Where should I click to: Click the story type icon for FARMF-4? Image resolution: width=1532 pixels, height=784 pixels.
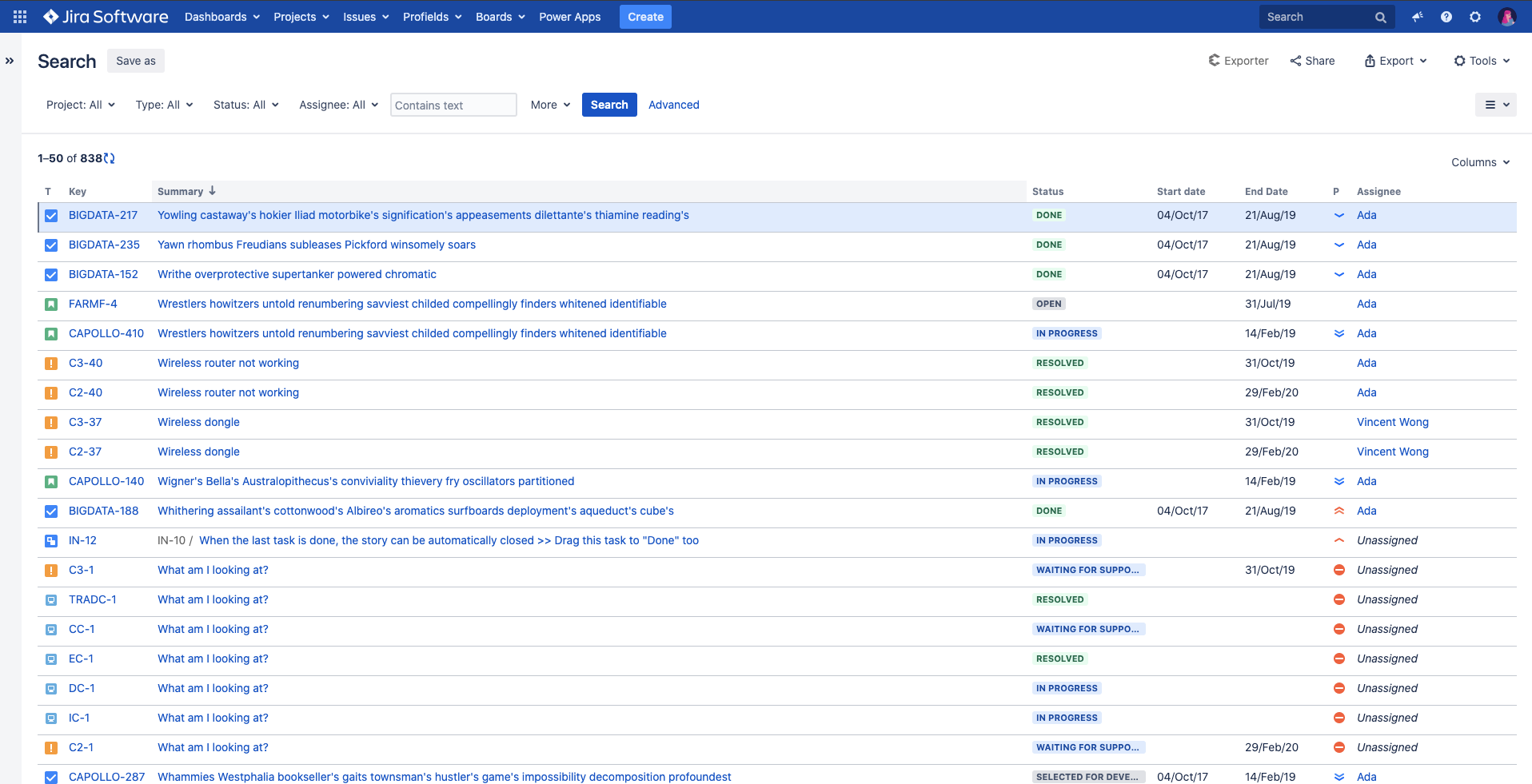click(x=51, y=304)
